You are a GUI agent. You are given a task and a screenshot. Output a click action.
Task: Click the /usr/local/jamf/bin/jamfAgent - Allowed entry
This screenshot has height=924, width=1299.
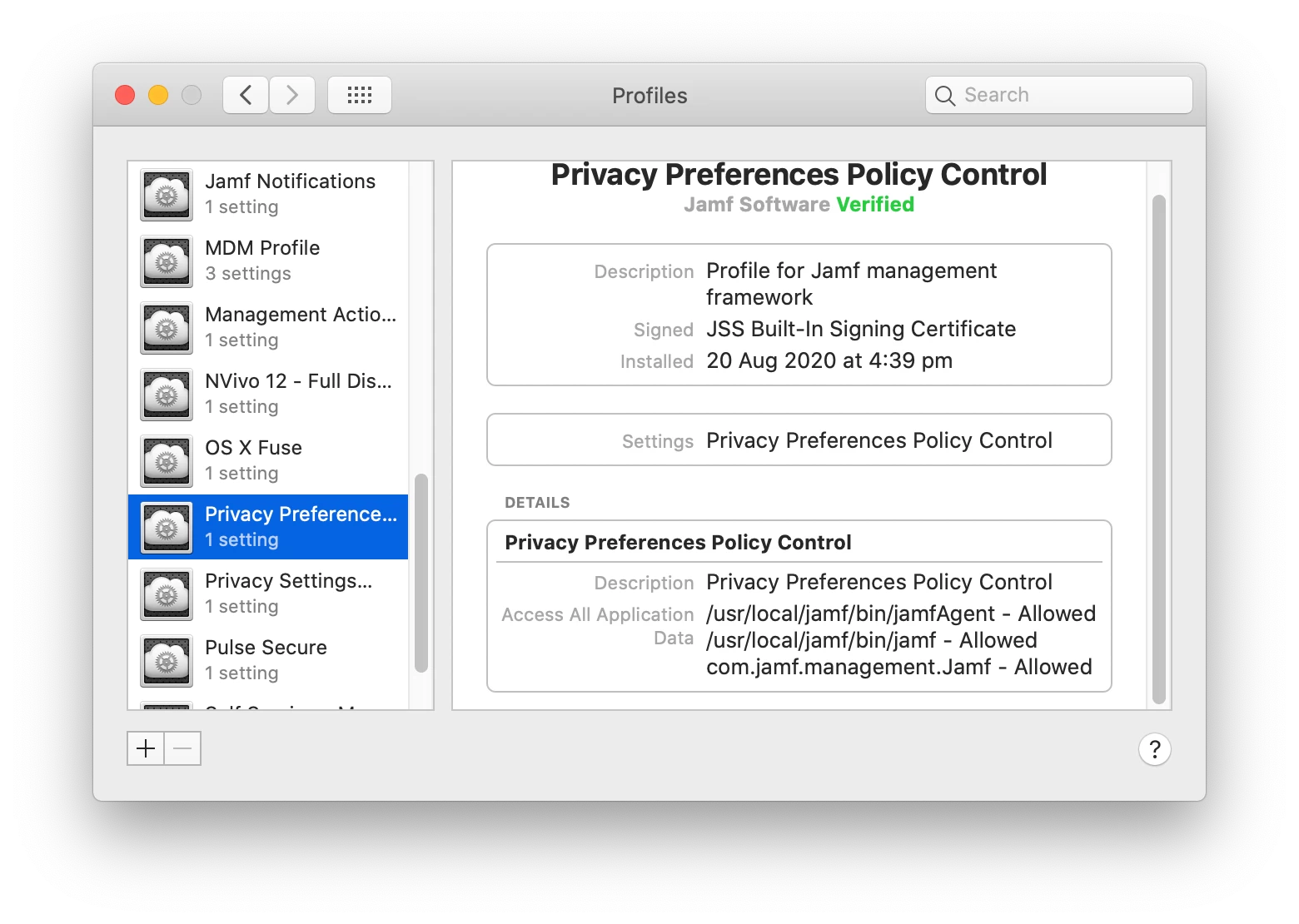pos(901,614)
